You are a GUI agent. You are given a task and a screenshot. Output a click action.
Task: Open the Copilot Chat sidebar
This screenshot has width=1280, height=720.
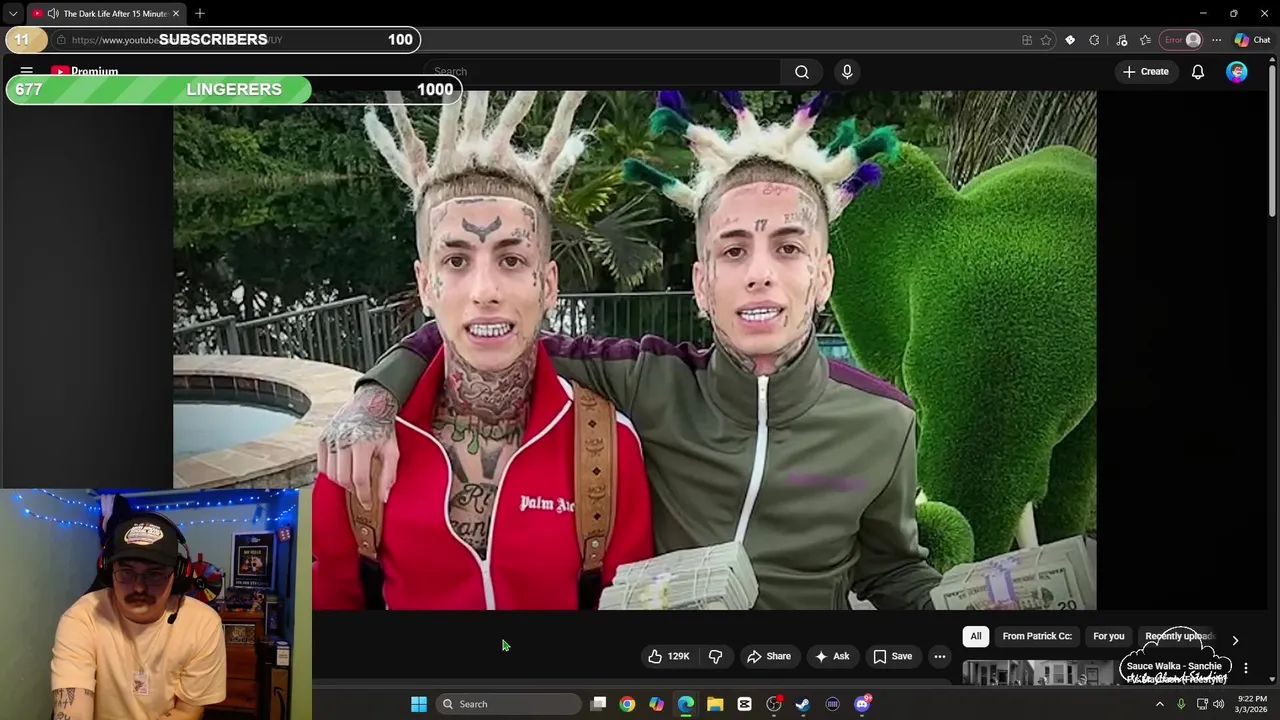pos(1253,40)
